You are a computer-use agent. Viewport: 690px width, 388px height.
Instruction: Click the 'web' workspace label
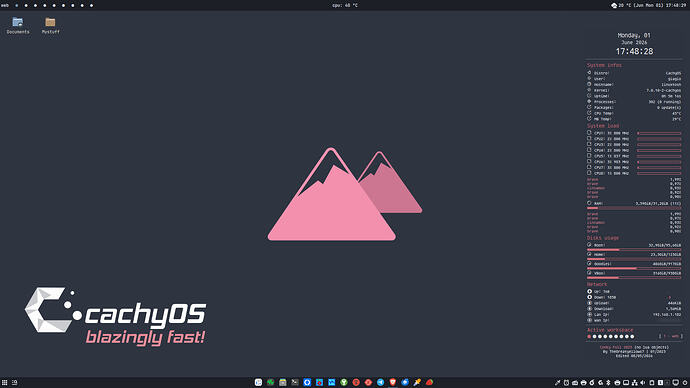[5, 5]
